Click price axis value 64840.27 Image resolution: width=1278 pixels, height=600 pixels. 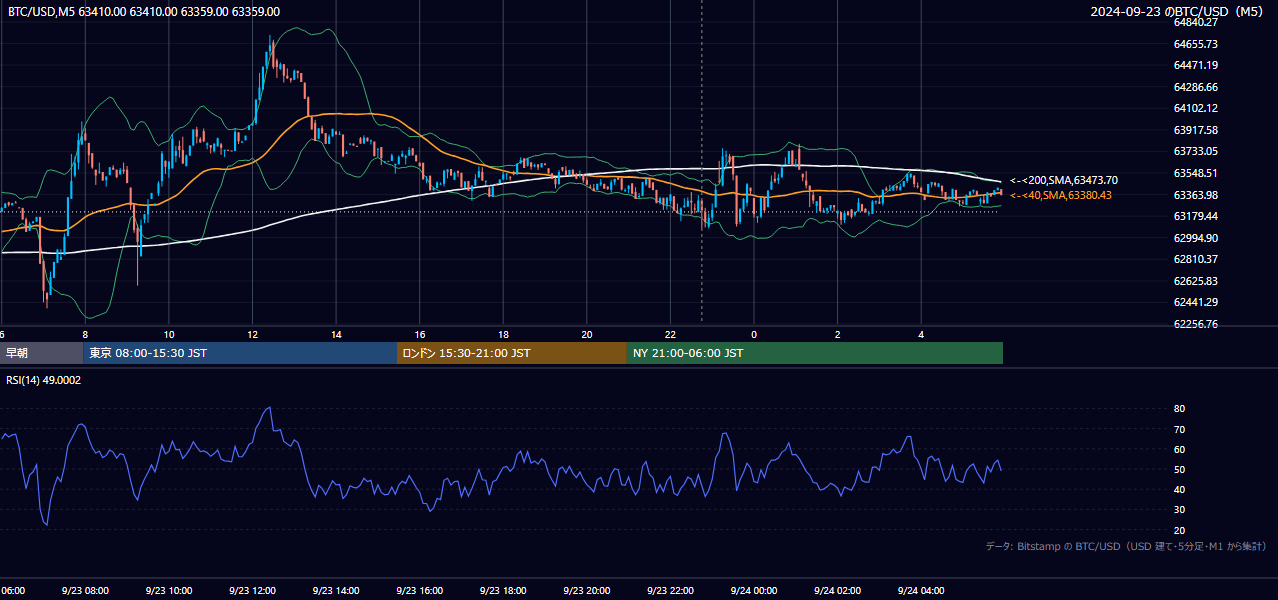(1196, 22)
